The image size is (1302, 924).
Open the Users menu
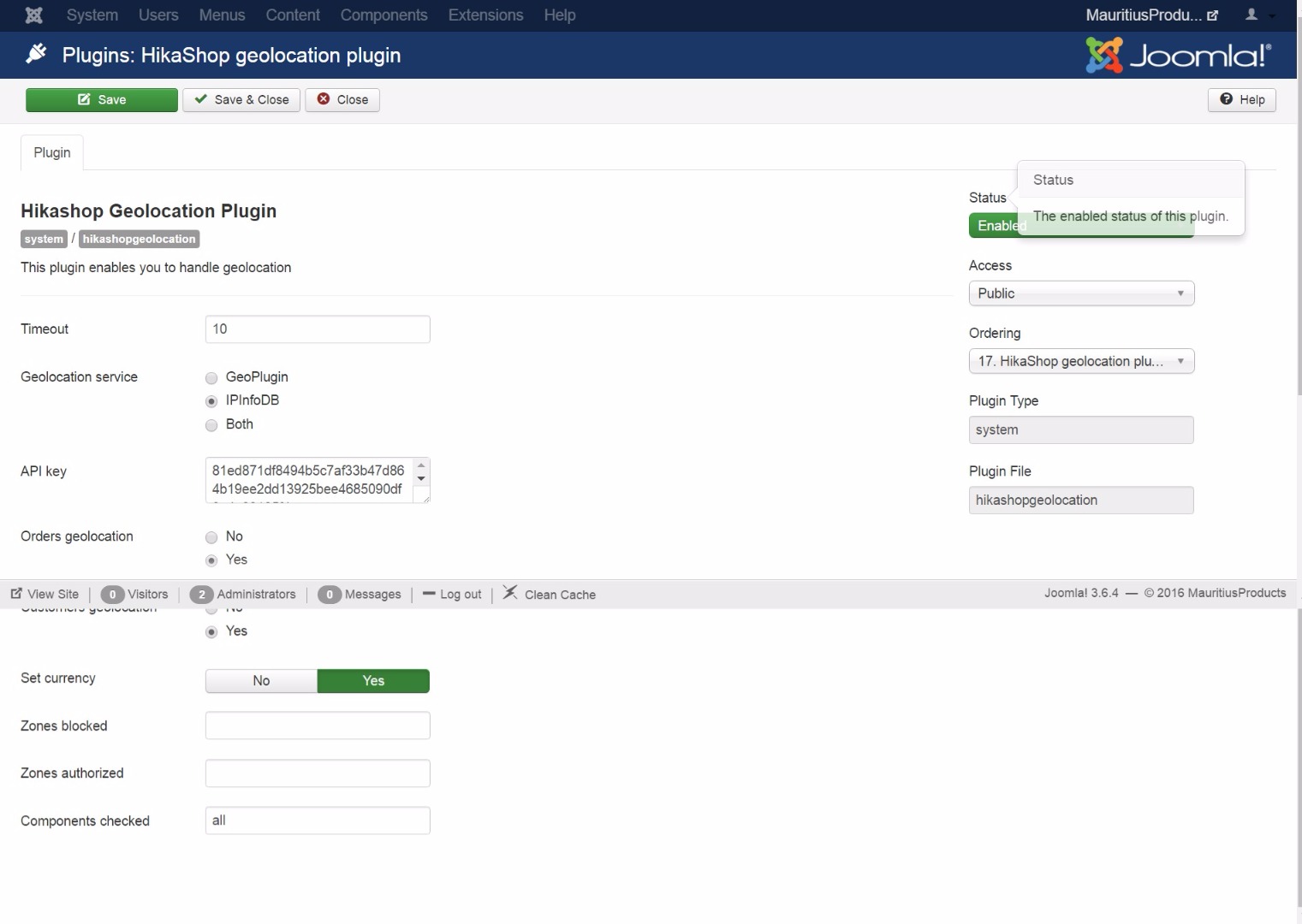(158, 15)
